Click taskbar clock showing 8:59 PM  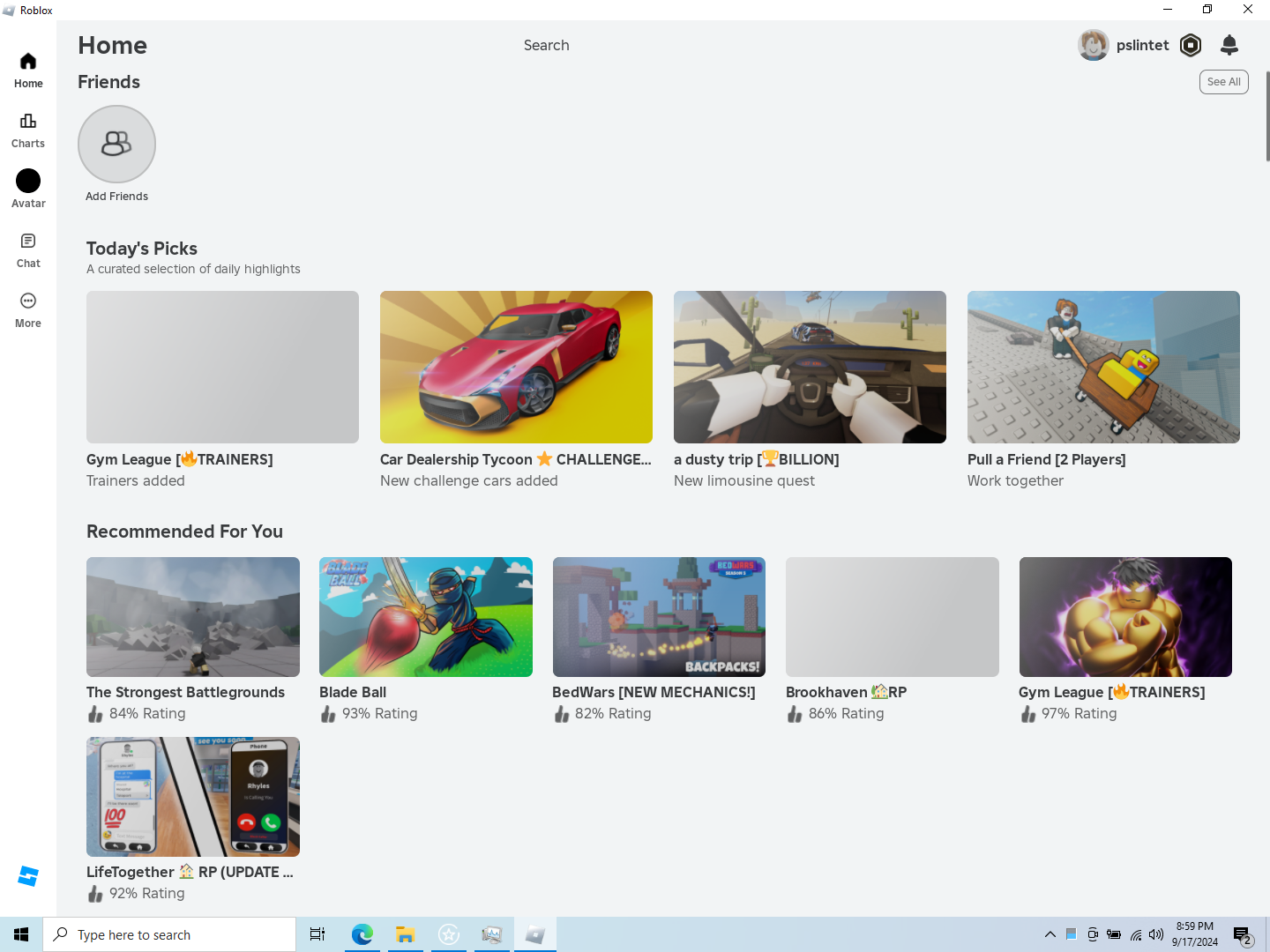[1195, 934]
